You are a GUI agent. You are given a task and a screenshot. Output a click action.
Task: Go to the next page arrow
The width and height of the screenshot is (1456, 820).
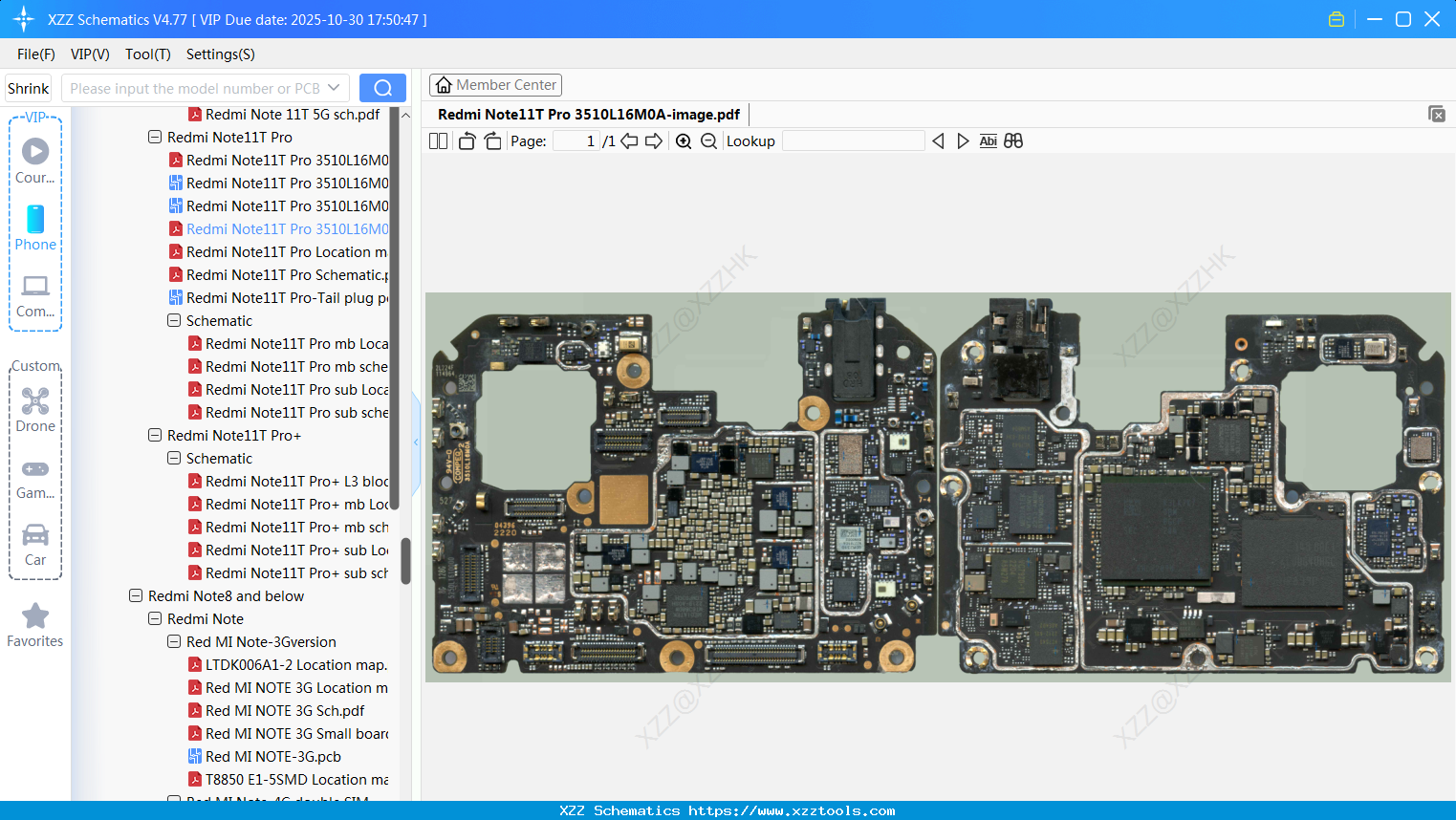pos(654,141)
